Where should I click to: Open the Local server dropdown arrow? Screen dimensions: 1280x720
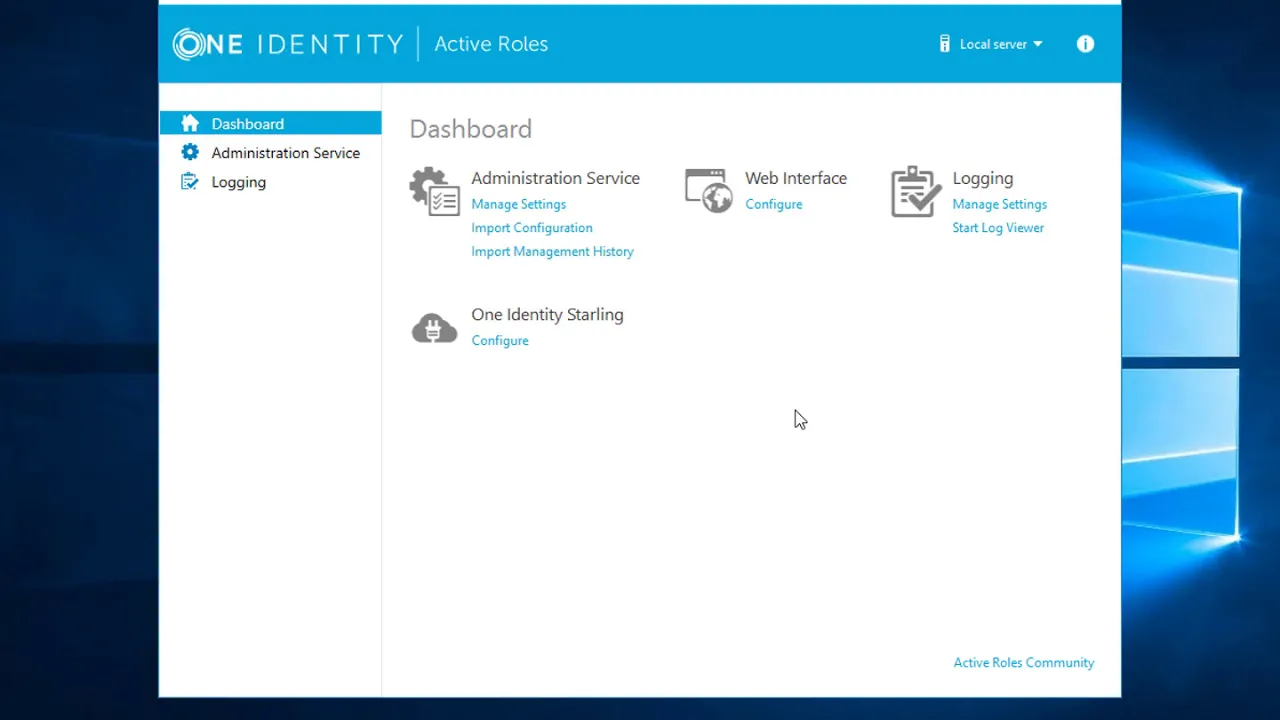(1037, 44)
